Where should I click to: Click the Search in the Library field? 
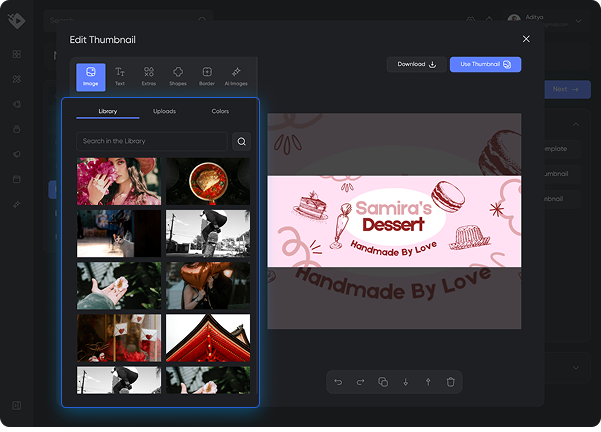click(x=150, y=142)
